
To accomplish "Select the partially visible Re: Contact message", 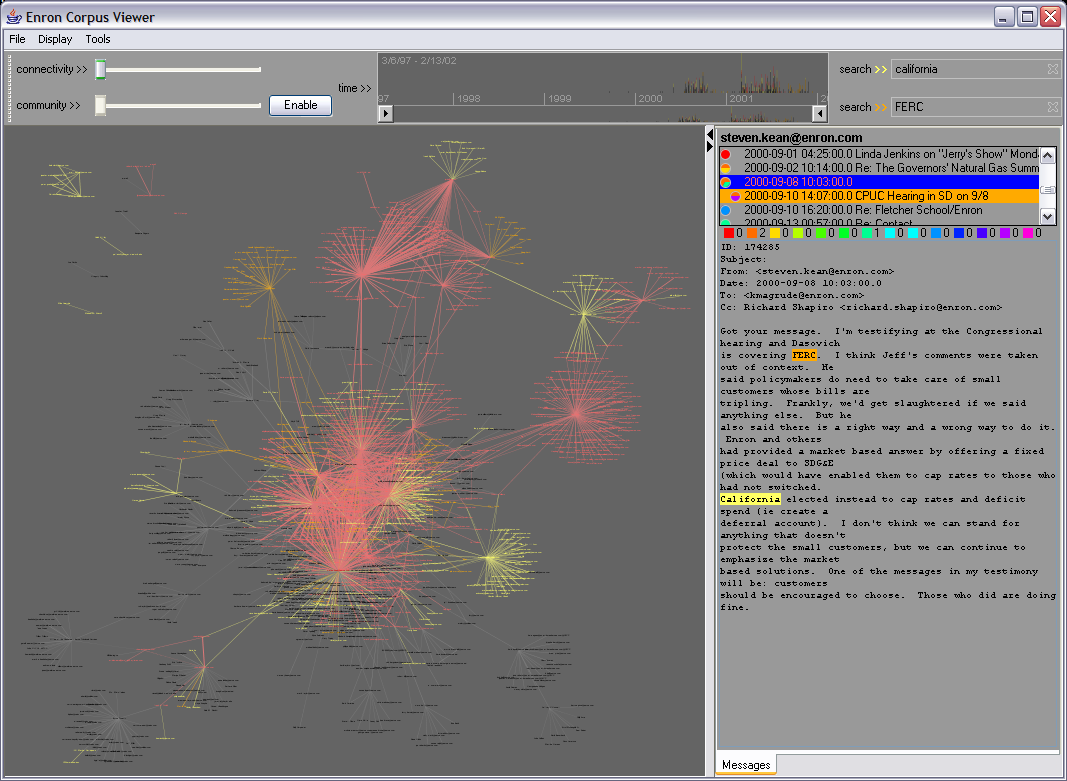I will pyautogui.click(x=879, y=221).
